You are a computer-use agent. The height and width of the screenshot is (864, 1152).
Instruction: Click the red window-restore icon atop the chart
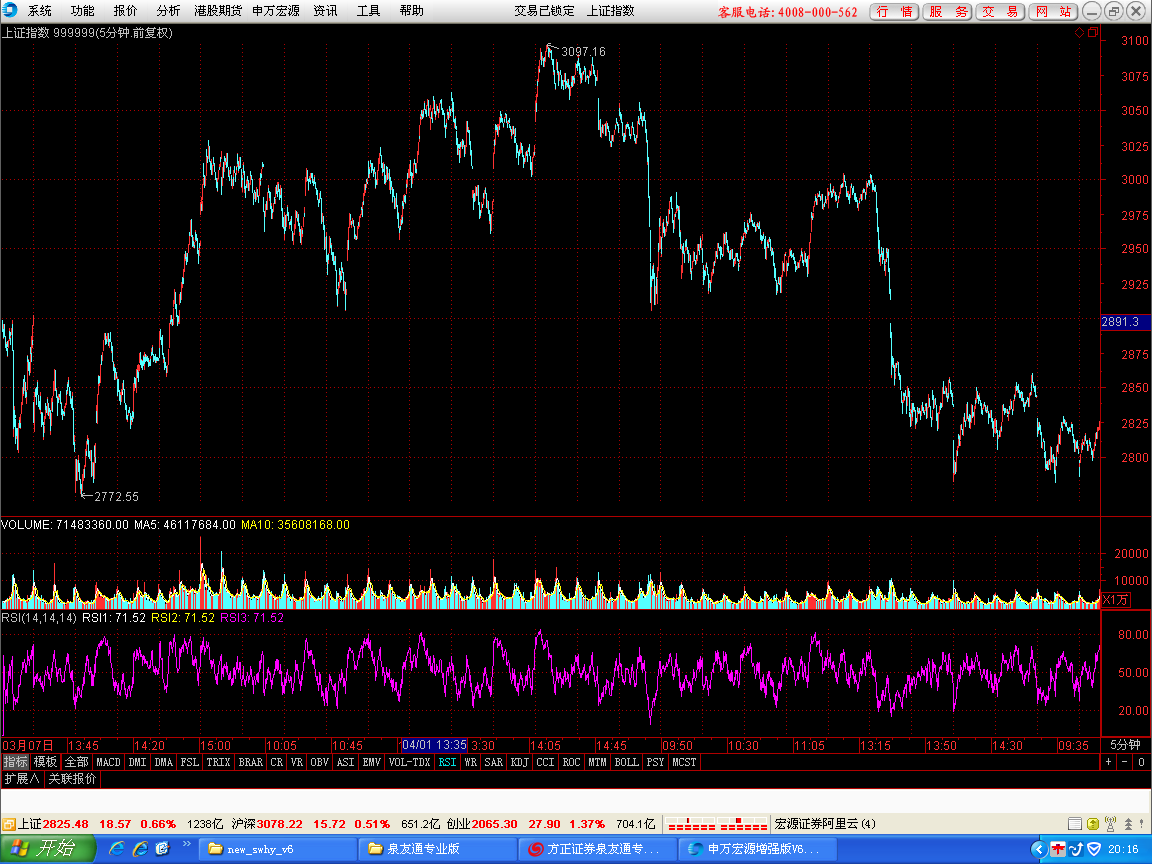1092,32
